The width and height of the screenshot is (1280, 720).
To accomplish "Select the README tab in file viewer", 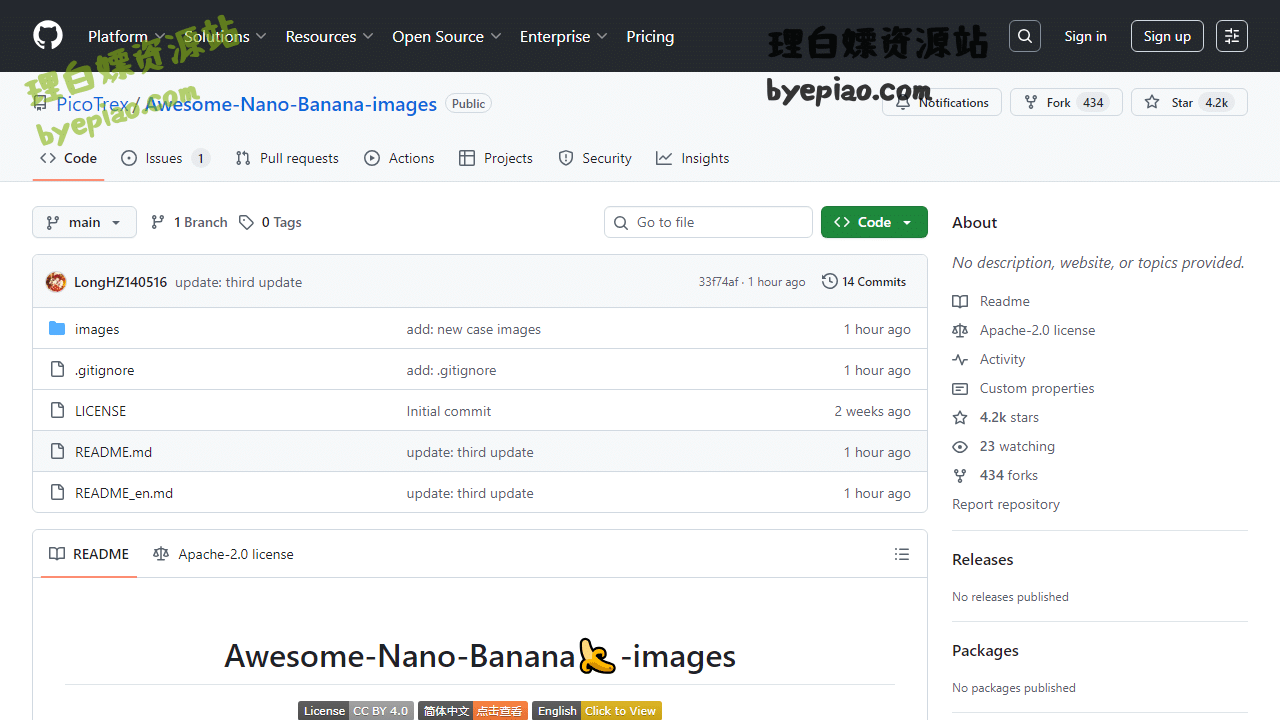I will pos(89,554).
